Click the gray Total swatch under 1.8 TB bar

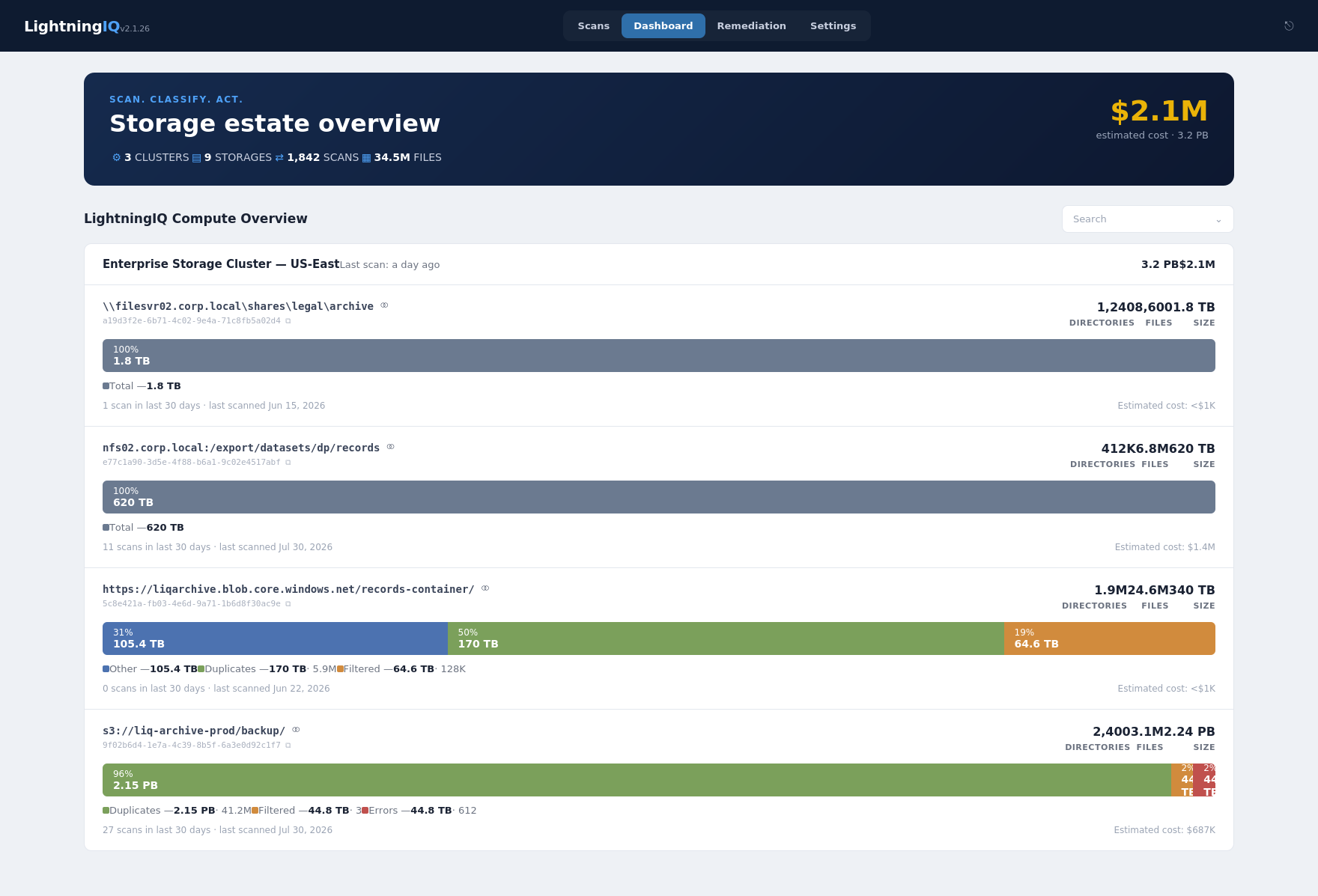coord(106,386)
